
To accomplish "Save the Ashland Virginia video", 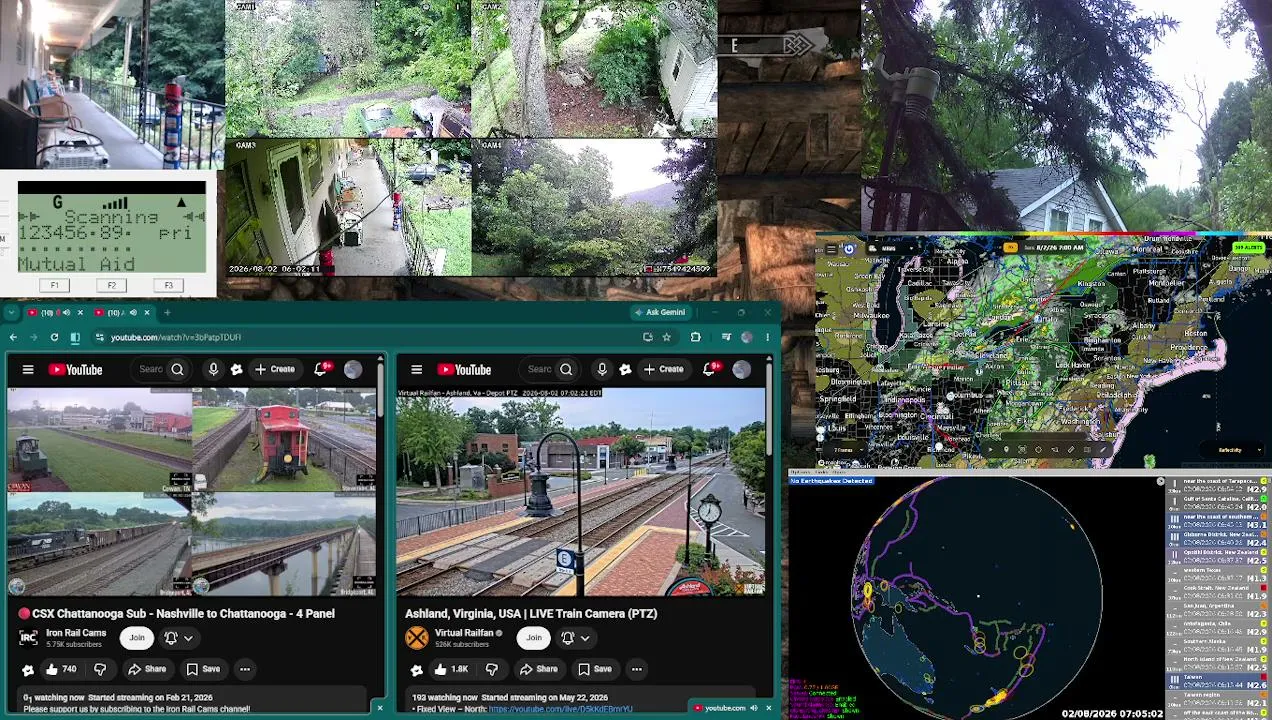I will [594, 669].
